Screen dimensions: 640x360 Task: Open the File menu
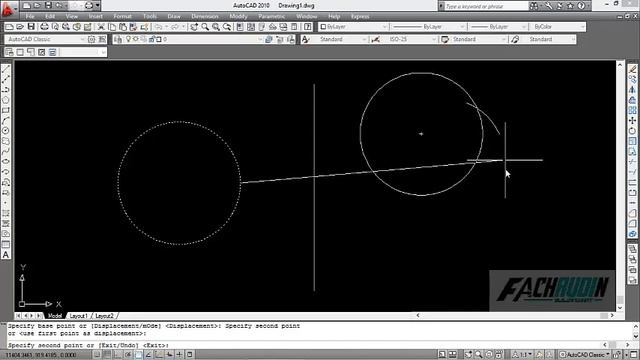[x=30, y=16]
